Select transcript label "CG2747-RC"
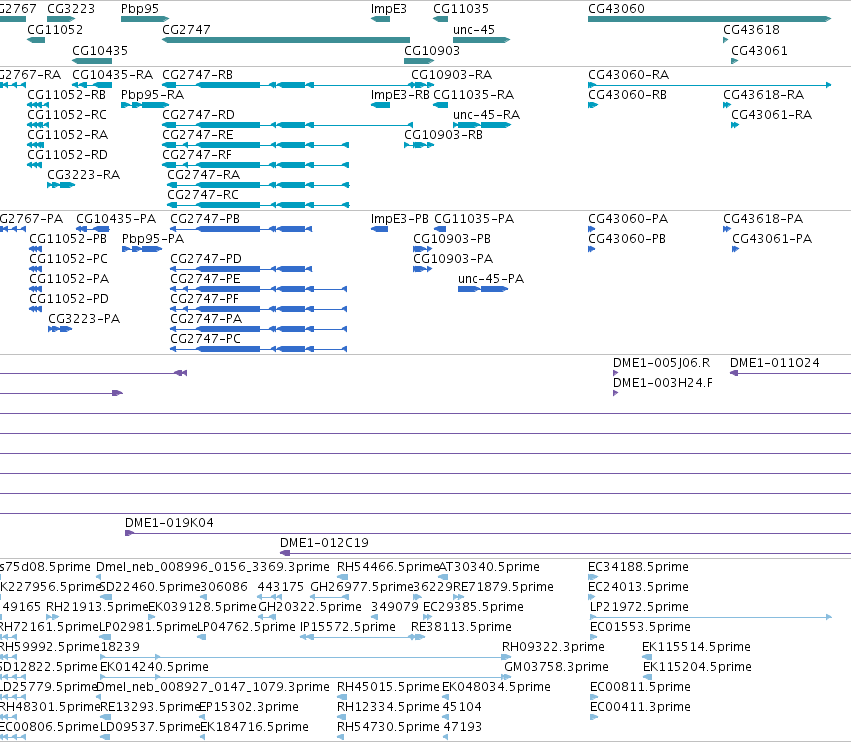 [203, 195]
